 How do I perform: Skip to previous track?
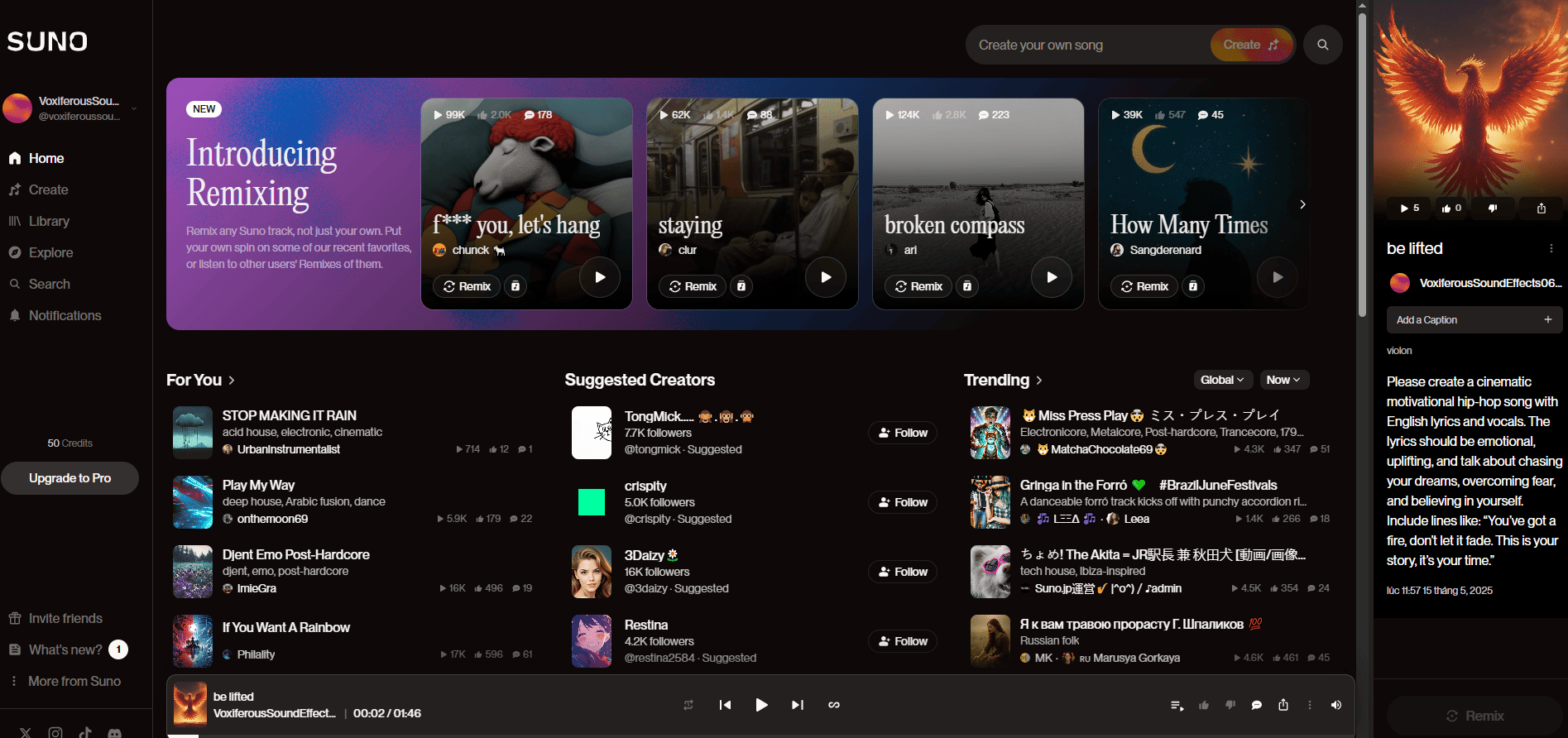tap(725, 705)
